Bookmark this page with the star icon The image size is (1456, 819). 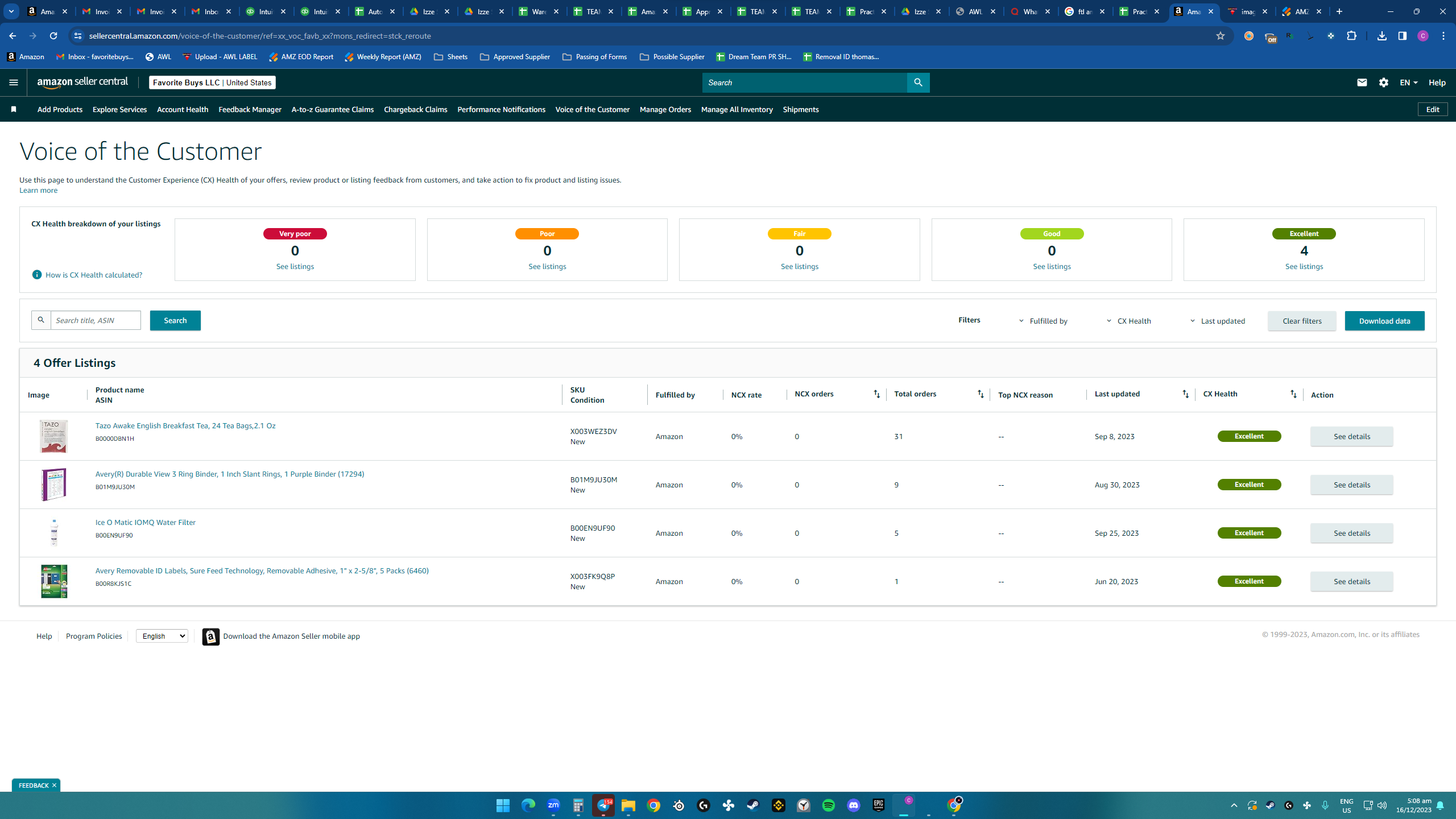1220,36
